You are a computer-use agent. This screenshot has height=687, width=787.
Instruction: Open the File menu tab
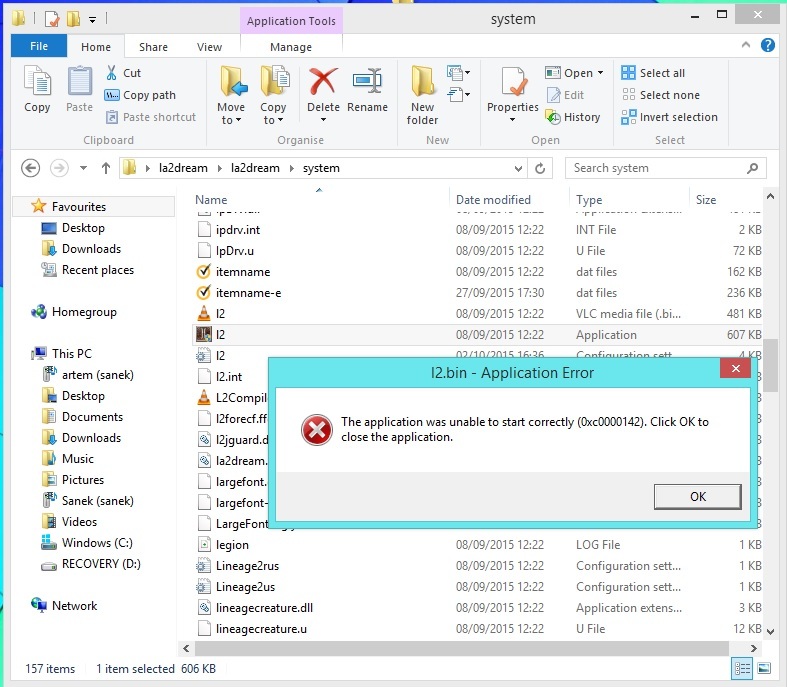click(39, 47)
